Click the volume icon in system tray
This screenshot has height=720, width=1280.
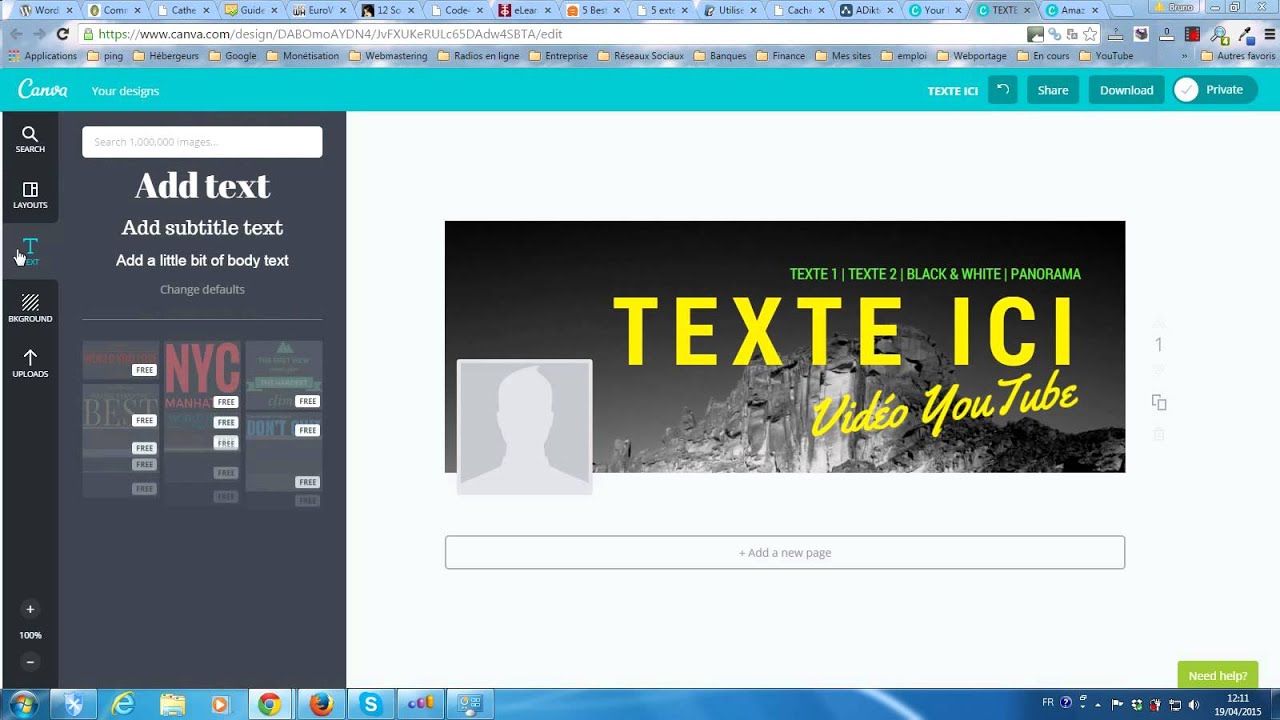(x=1194, y=704)
